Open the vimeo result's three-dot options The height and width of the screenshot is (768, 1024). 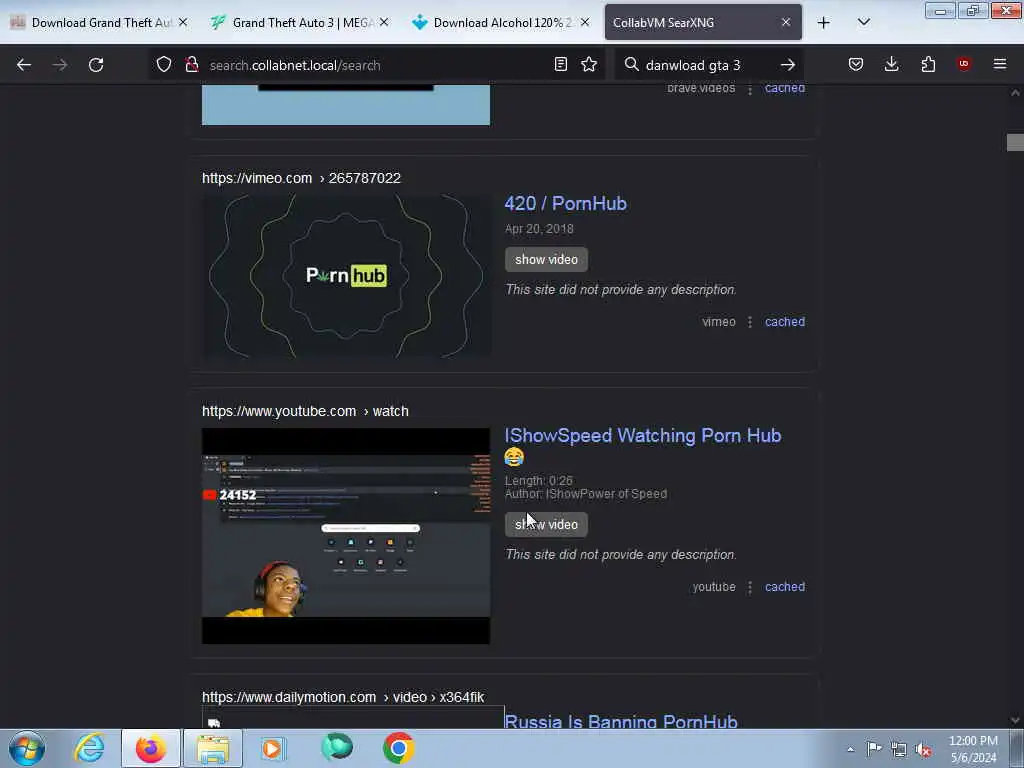(750, 322)
